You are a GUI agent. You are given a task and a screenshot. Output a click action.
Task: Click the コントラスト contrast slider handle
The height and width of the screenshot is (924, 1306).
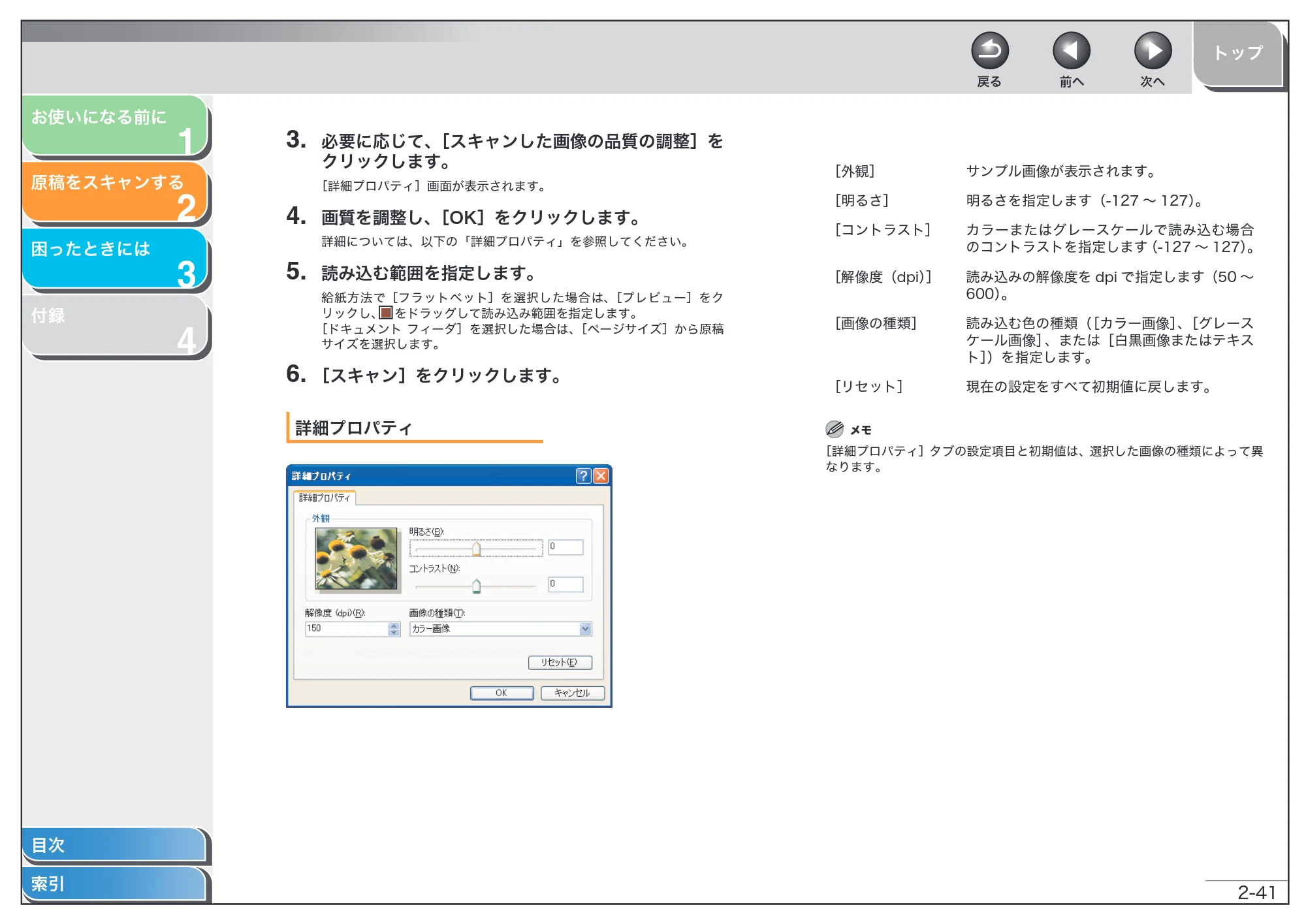tap(476, 586)
